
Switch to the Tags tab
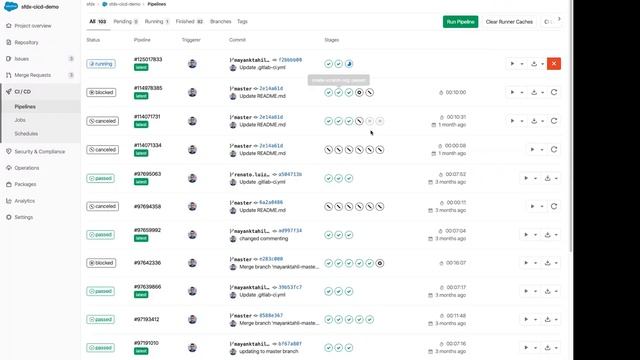point(242,22)
